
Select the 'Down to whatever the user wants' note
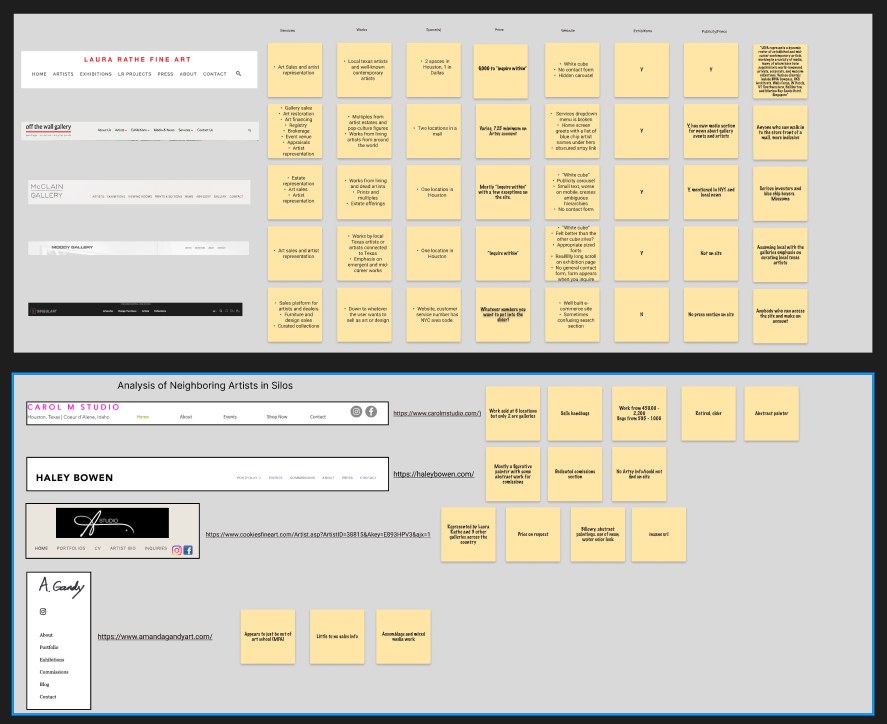point(364,314)
